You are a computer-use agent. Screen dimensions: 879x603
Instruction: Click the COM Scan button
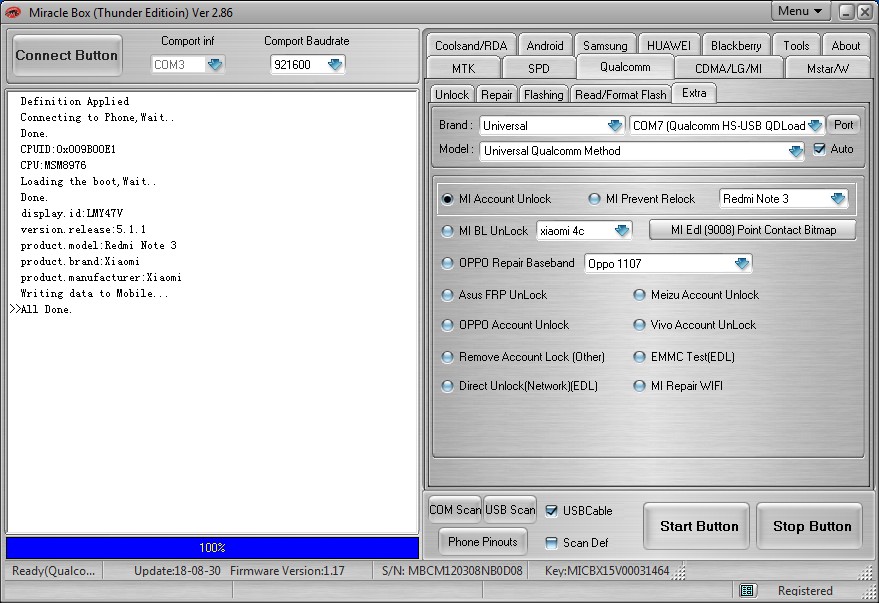[x=455, y=509]
